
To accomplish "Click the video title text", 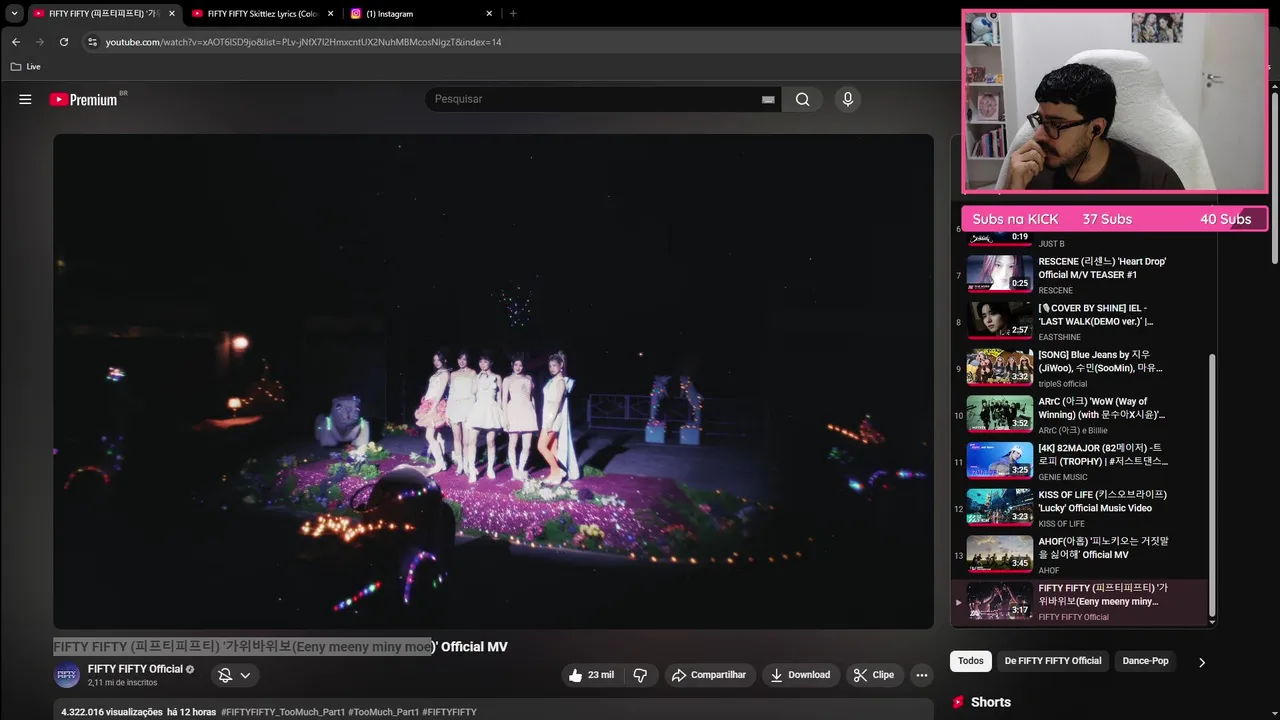I will pyautogui.click(x=280, y=647).
